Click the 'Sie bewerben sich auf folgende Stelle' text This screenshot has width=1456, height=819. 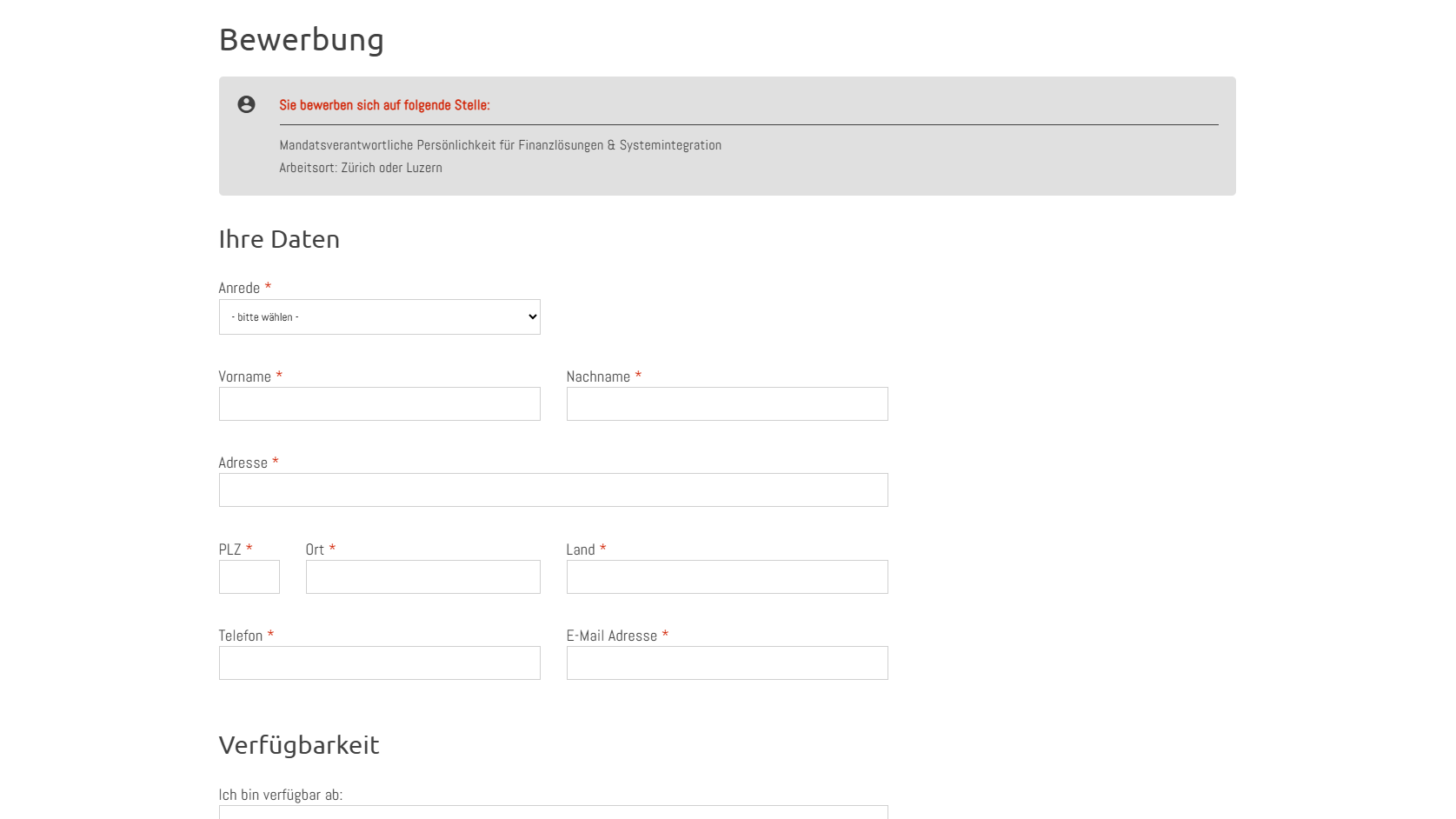[x=384, y=105]
